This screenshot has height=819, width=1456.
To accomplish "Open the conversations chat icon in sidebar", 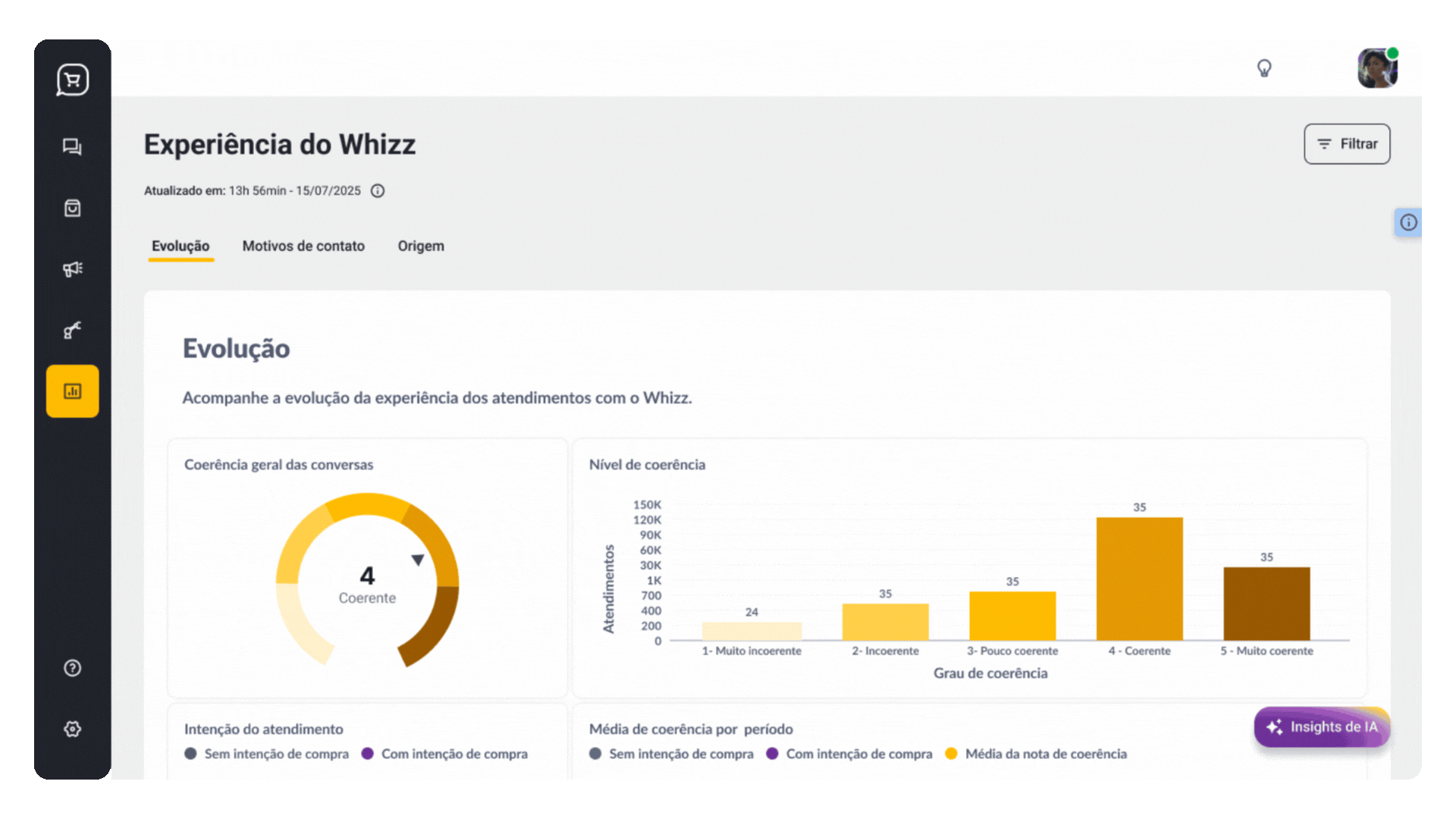I will coord(72,146).
